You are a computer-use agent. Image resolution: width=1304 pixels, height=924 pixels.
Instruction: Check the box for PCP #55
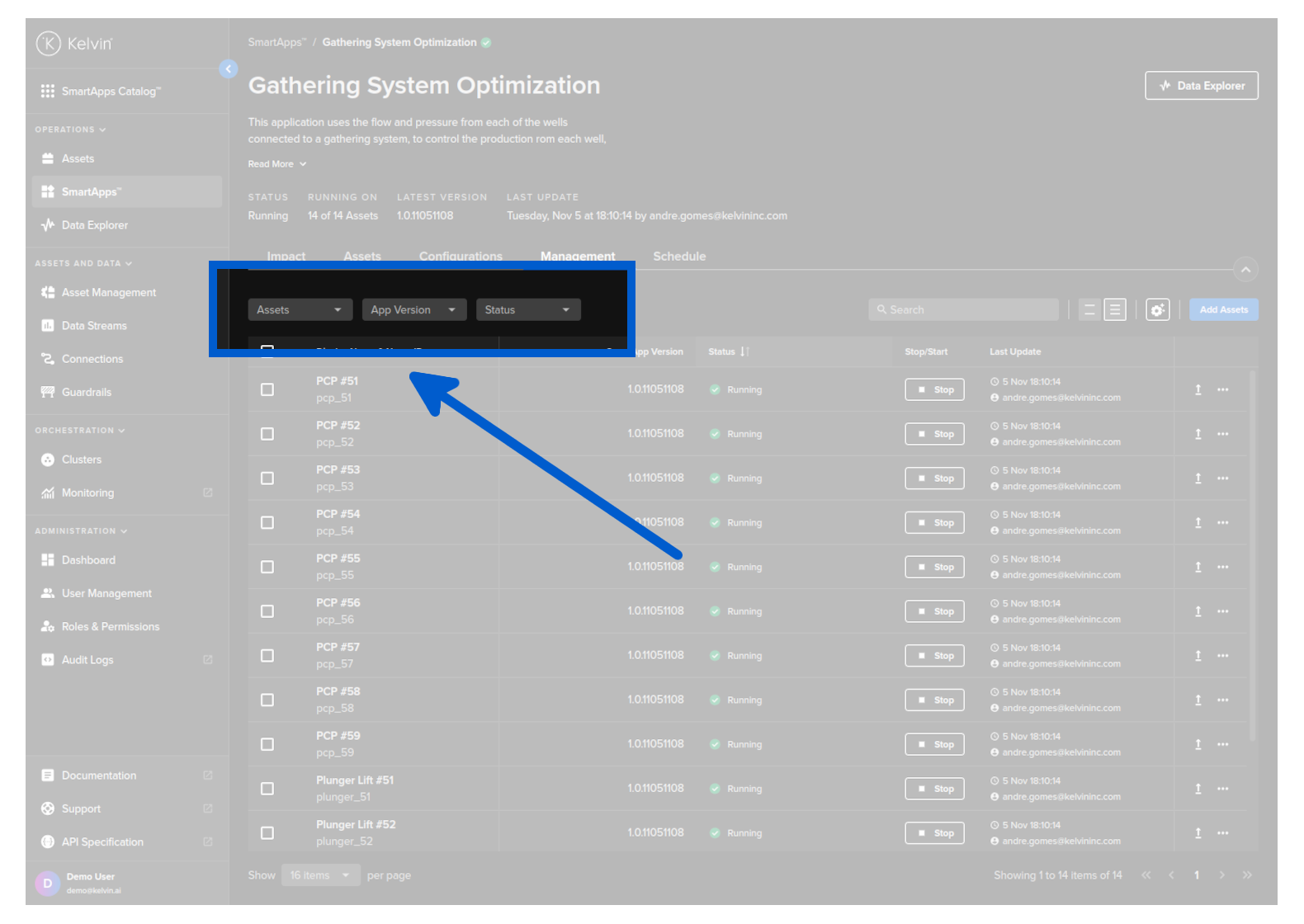tap(267, 567)
